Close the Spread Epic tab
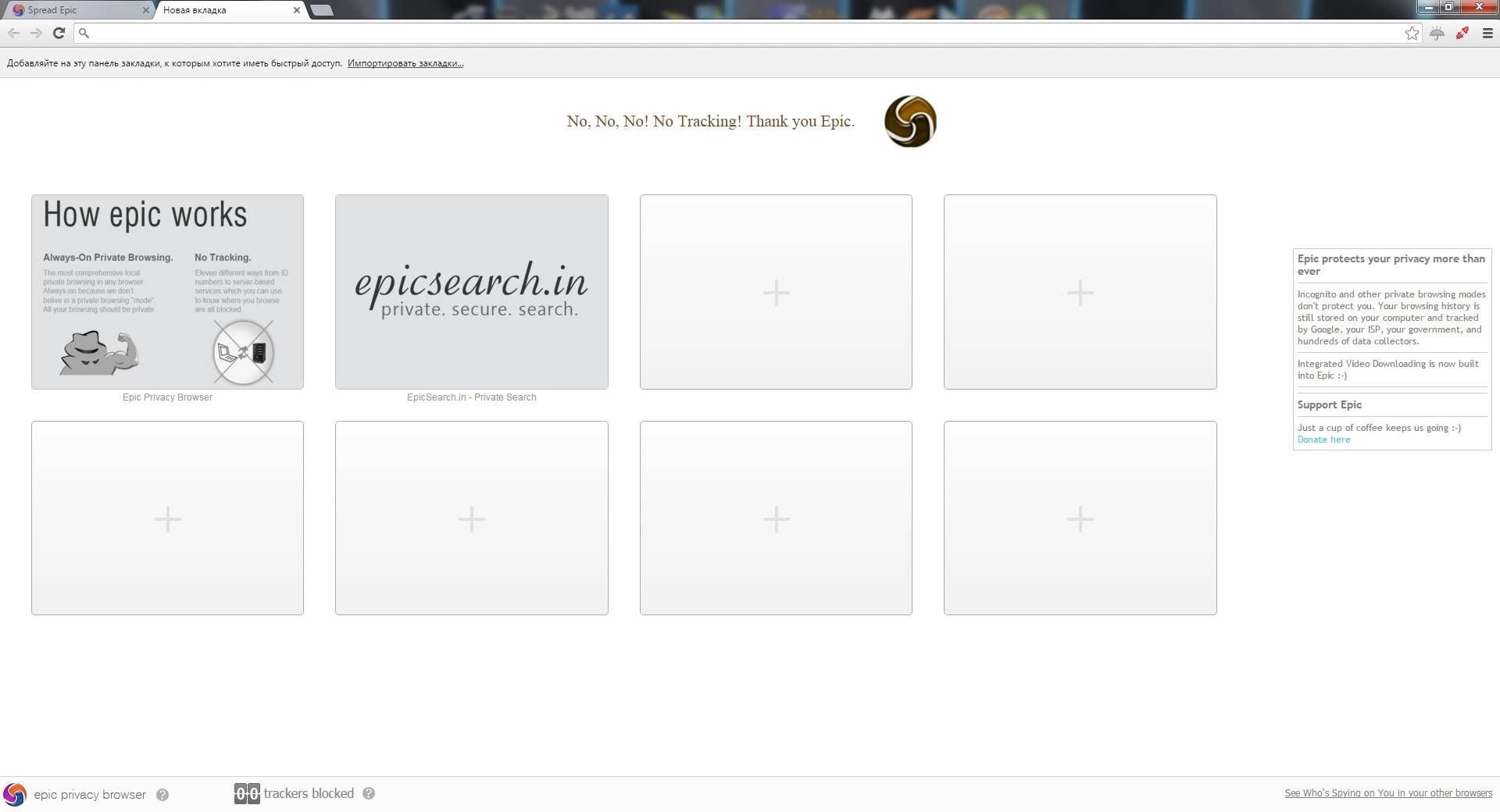Screen dimensions: 1500x812 (x=145, y=10)
